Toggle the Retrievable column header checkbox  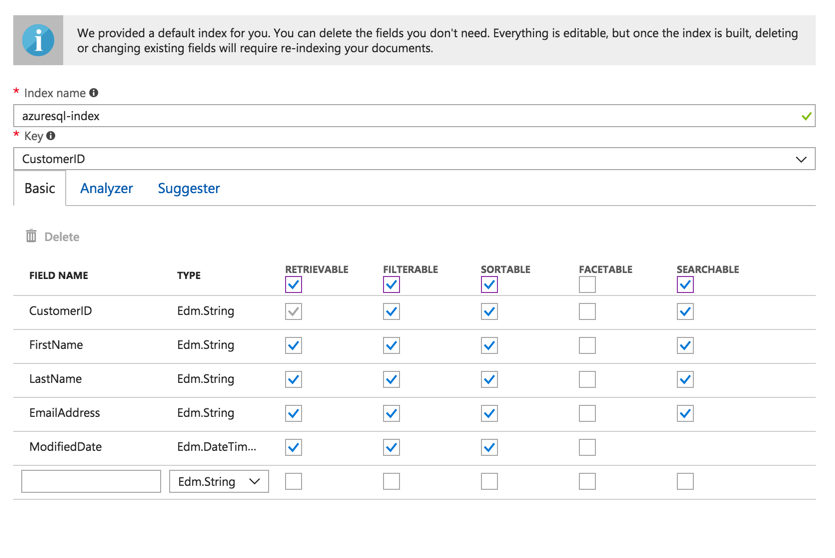(x=293, y=285)
